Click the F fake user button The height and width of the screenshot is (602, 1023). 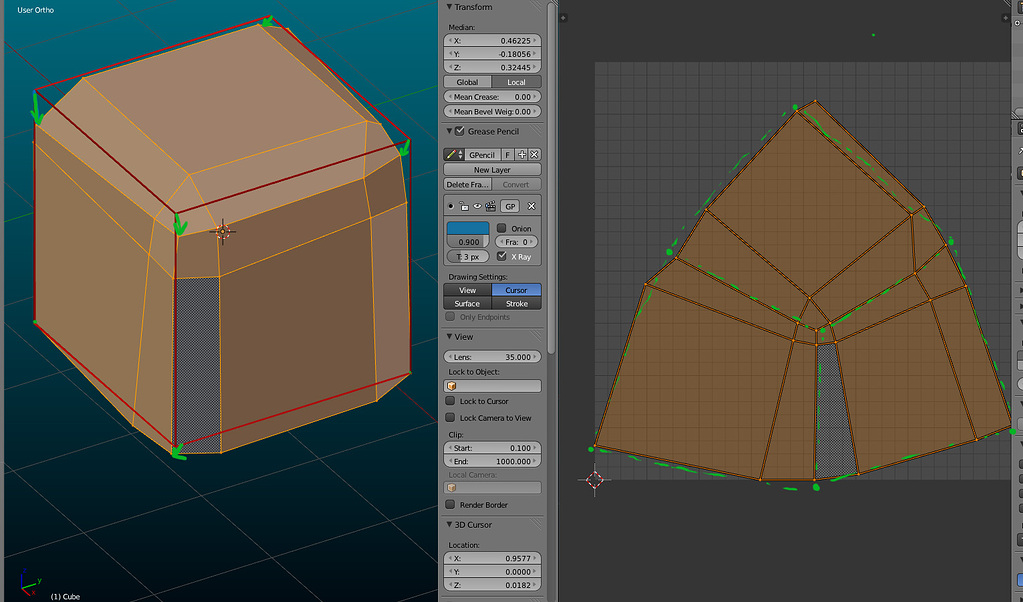(x=508, y=155)
